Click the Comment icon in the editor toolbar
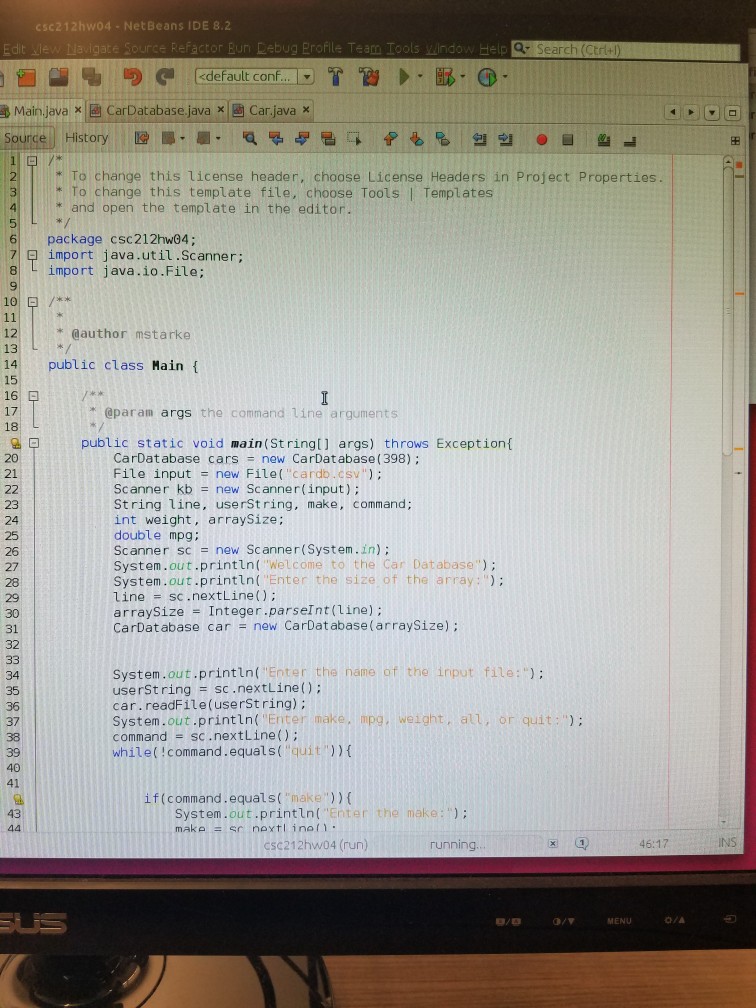 [603, 140]
